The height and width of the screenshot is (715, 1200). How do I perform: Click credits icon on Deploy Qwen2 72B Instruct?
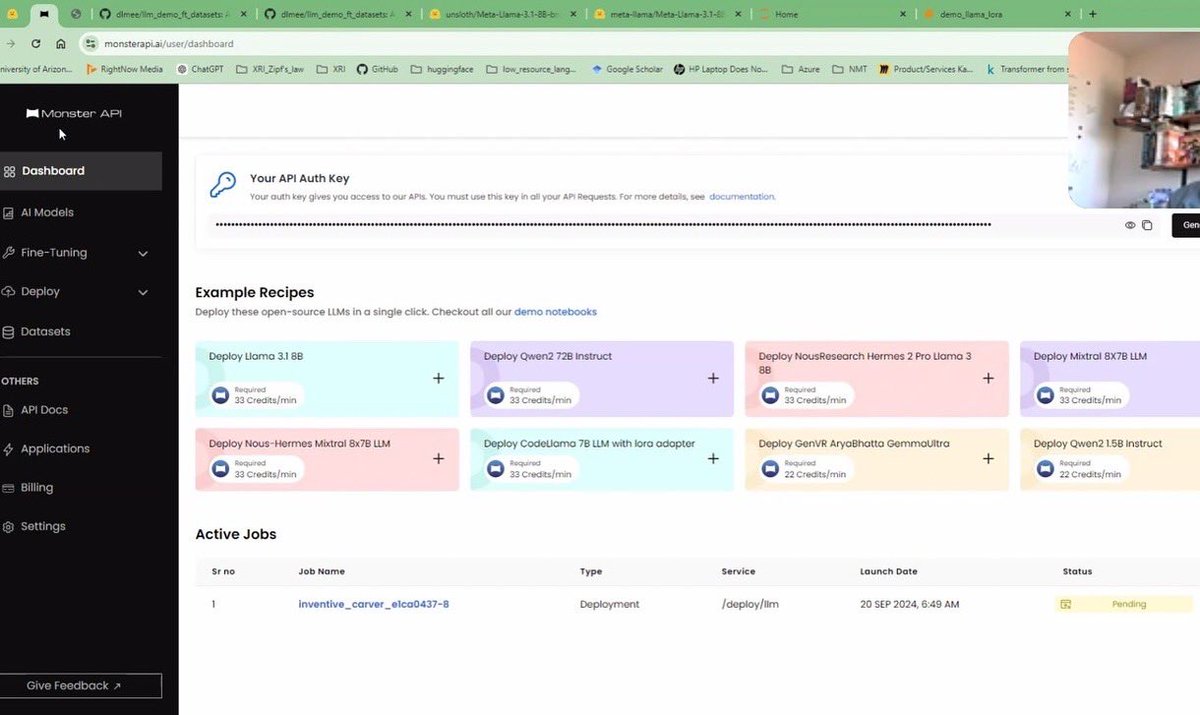pyautogui.click(x=496, y=395)
